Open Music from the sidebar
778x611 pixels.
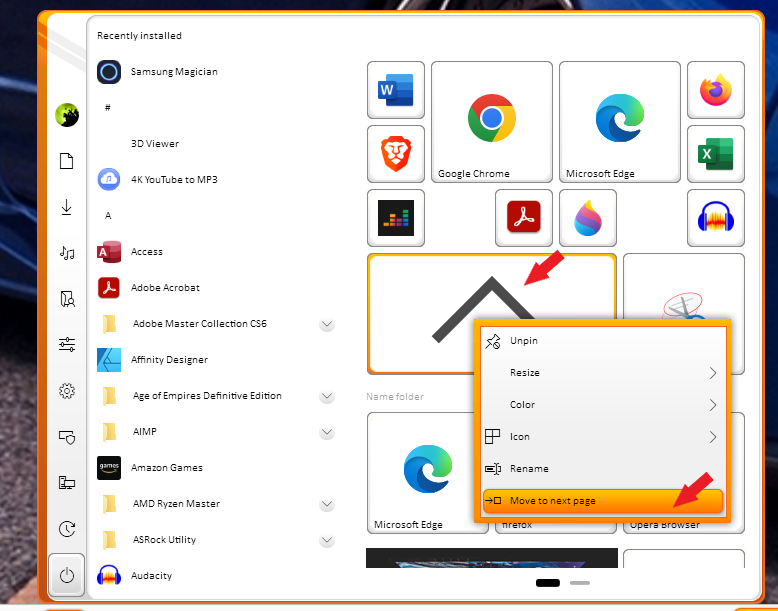click(66, 253)
